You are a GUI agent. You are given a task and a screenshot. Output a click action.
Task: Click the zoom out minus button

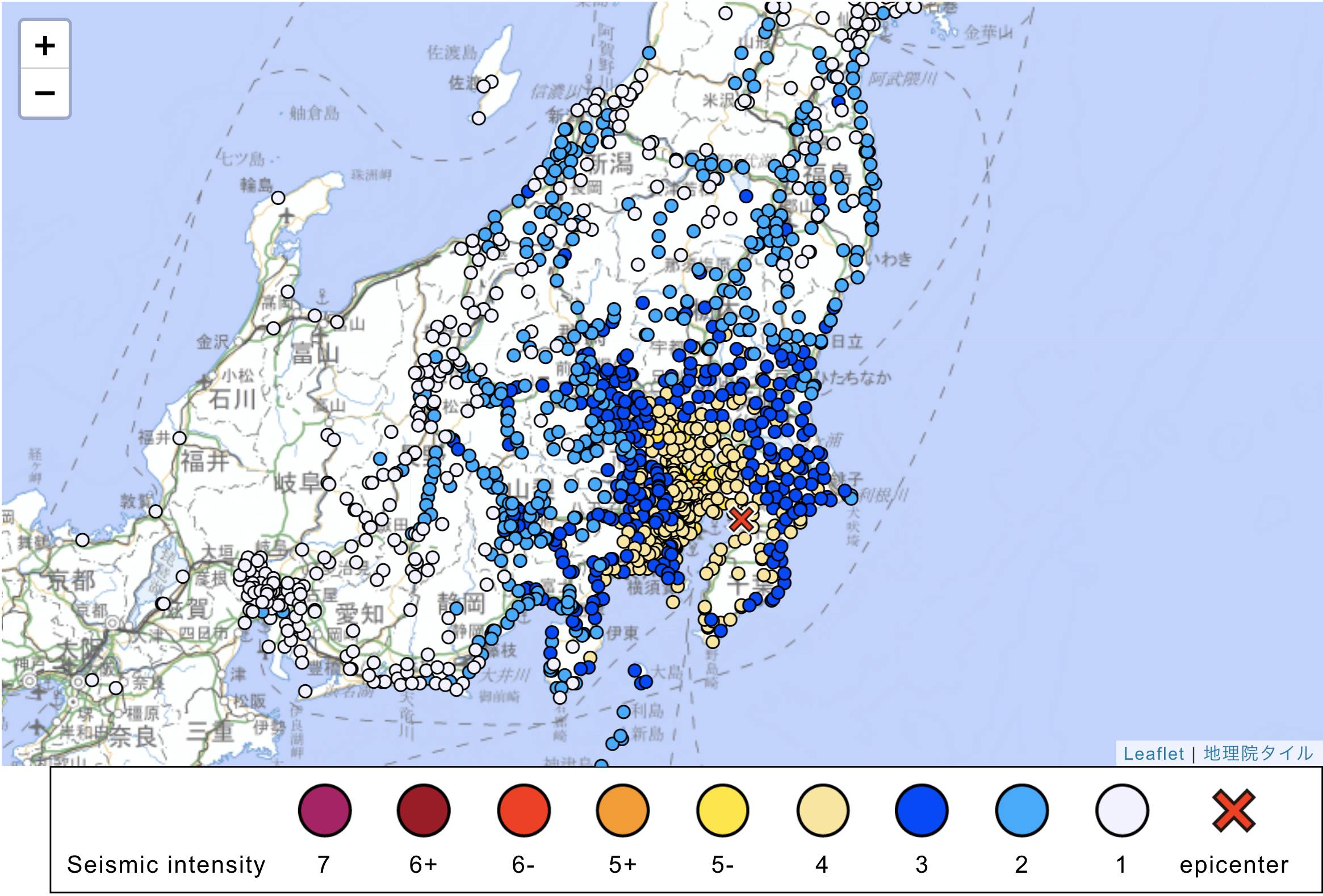click(x=45, y=93)
